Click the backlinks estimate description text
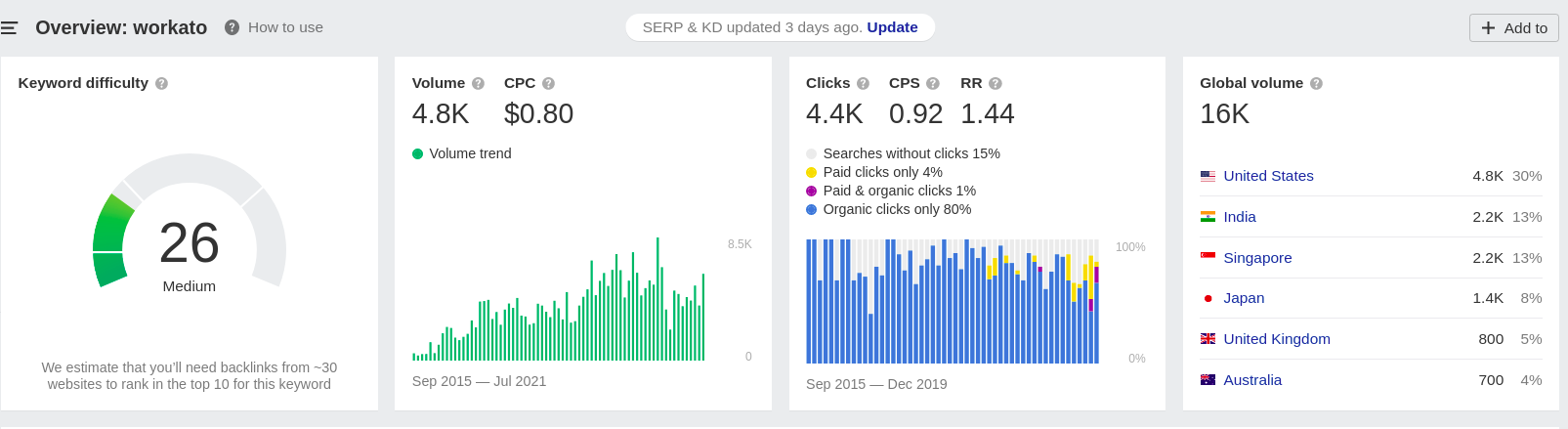Image resolution: width=1568 pixels, height=429 pixels. click(x=190, y=375)
